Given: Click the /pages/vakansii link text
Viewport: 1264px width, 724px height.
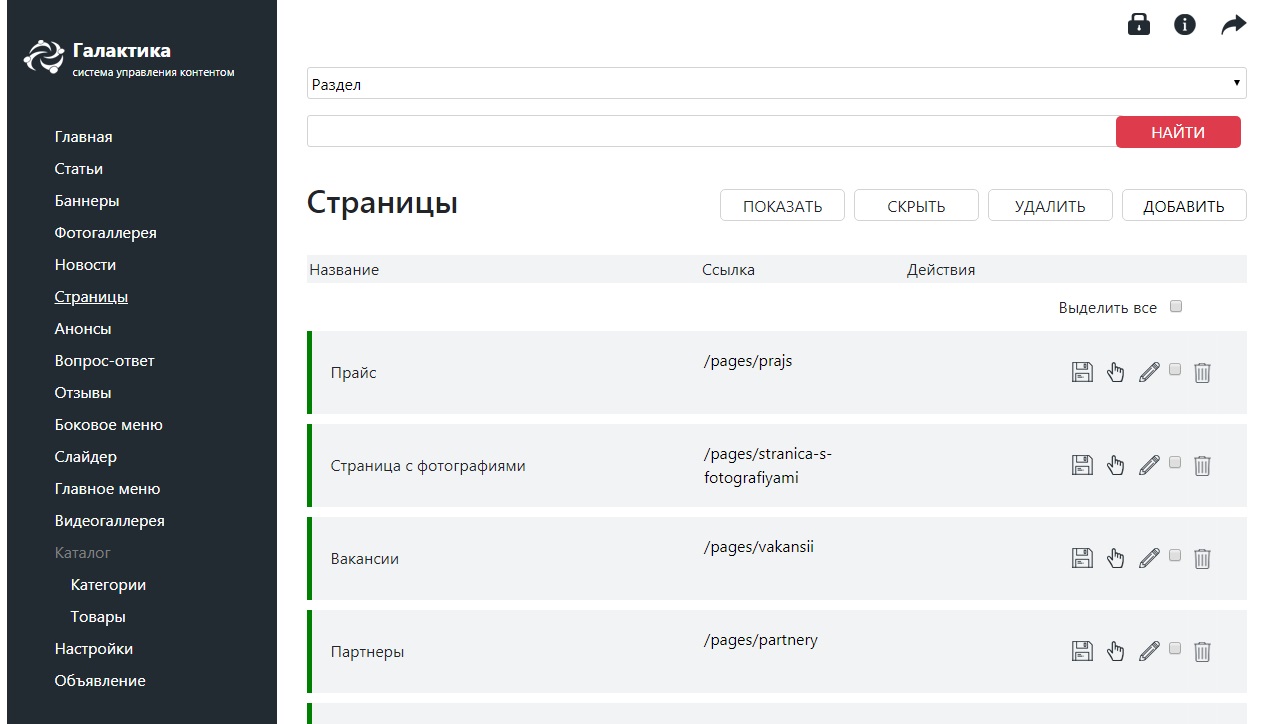Looking at the screenshot, I should [x=758, y=547].
